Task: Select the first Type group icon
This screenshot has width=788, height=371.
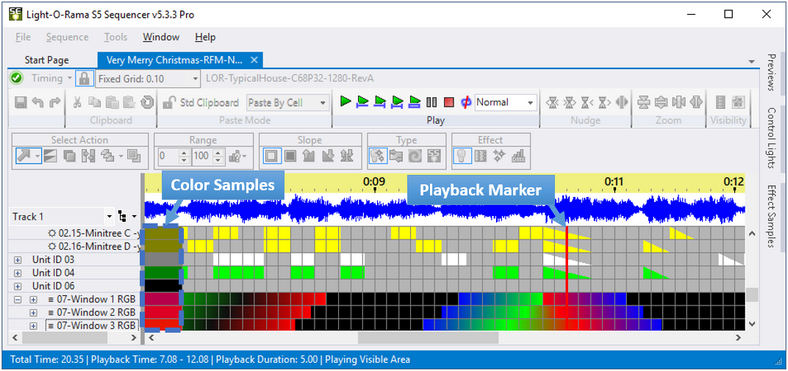Action: pyautogui.click(x=378, y=156)
